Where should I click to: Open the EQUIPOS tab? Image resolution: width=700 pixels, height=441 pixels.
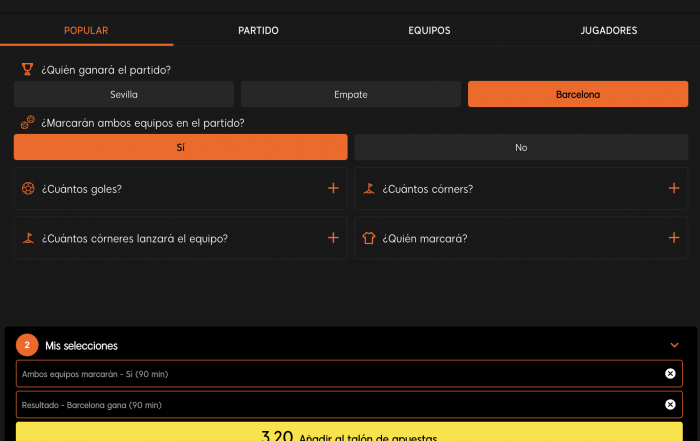(429, 30)
